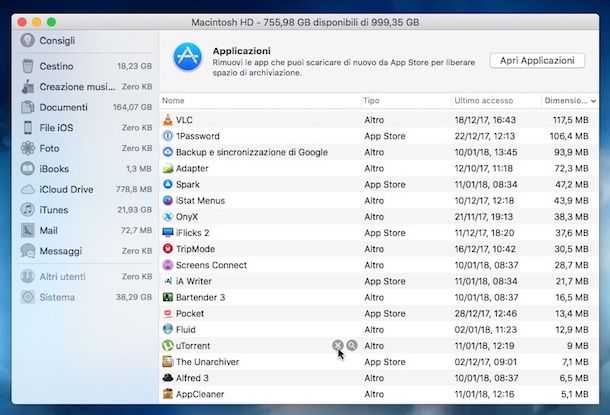Click Backup e sincronizzazione Google icon
The width and height of the screenshot is (610, 415).
click(x=168, y=152)
